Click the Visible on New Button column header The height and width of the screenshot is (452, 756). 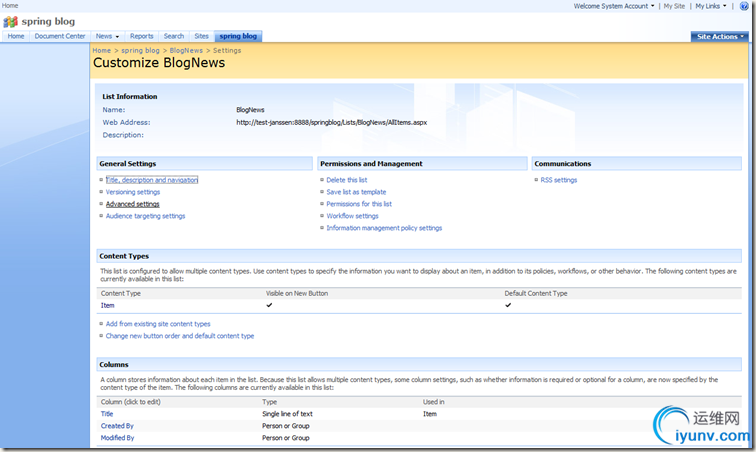(x=297, y=293)
